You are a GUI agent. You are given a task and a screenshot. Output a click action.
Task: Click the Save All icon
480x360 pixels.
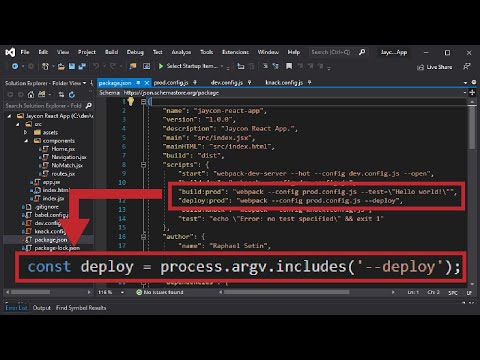click(x=82, y=66)
